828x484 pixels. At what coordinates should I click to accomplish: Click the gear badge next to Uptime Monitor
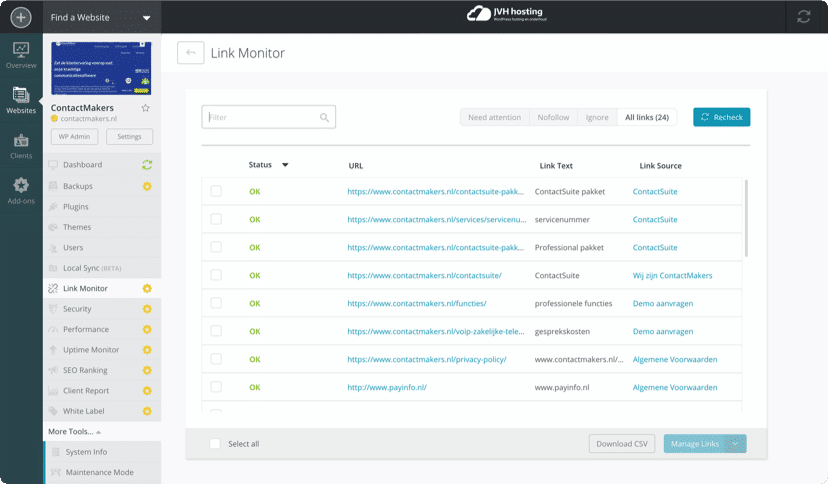pos(147,349)
